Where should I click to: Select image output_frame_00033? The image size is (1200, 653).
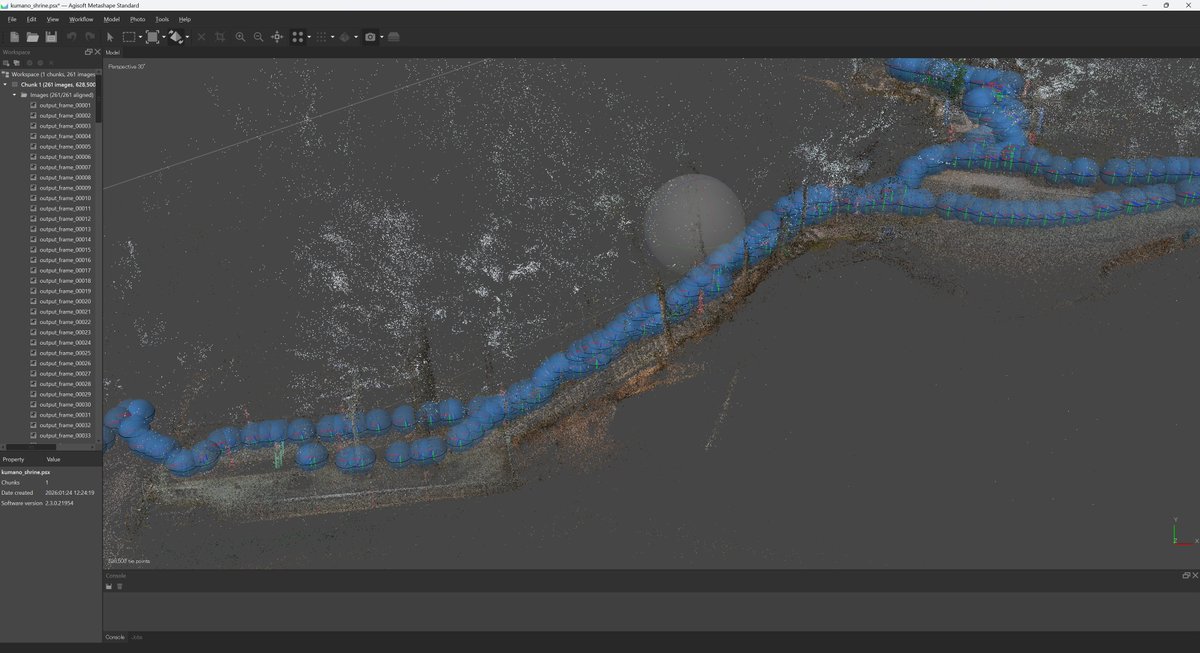pyautogui.click(x=65, y=436)
